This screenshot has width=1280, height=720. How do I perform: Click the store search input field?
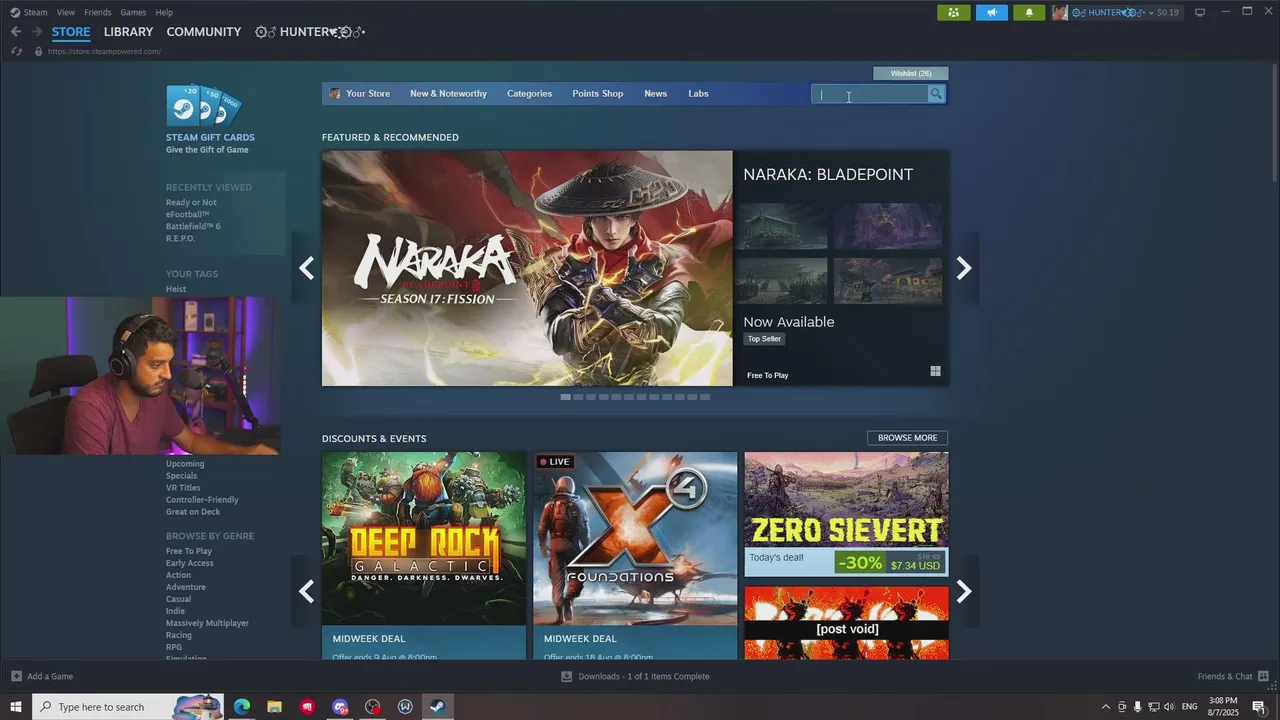click(x=869, y=94)
